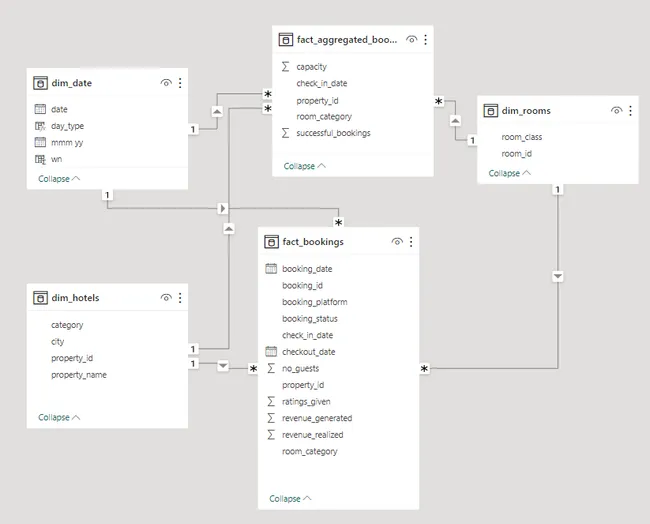This screenshot has width=650, height=524.
Task: Toggle visibility eye of dim_date table
Action: 166,83
